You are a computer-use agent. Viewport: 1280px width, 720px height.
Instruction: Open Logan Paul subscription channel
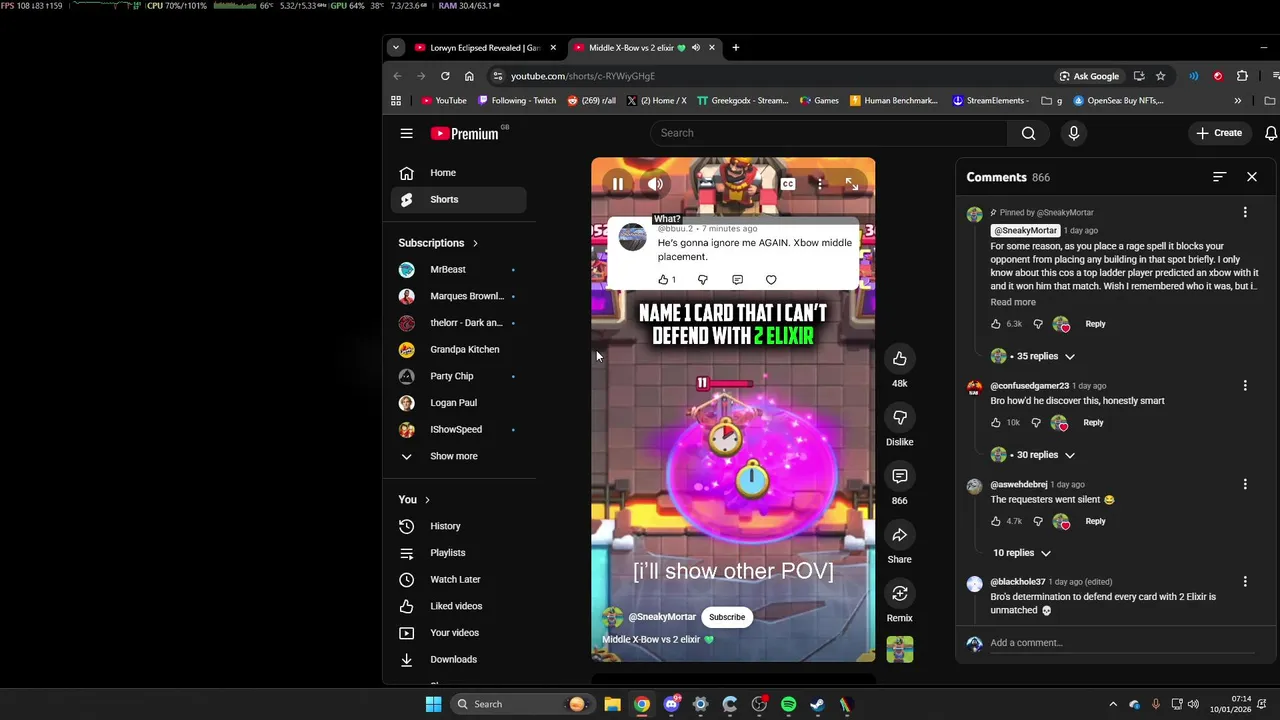(458, 403)
